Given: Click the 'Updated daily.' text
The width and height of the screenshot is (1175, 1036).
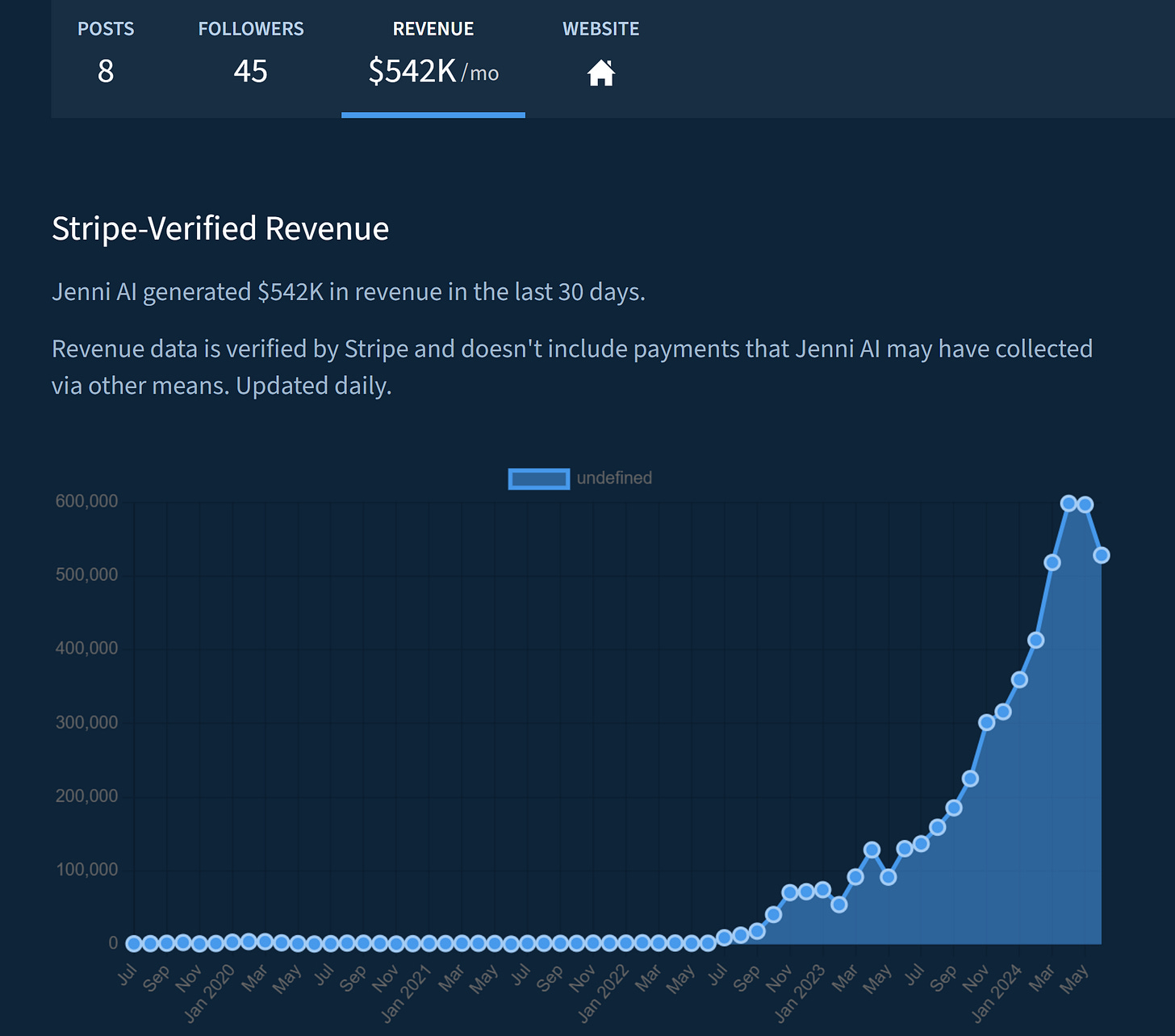Looking at the screenshot, I should coord(314,386).
